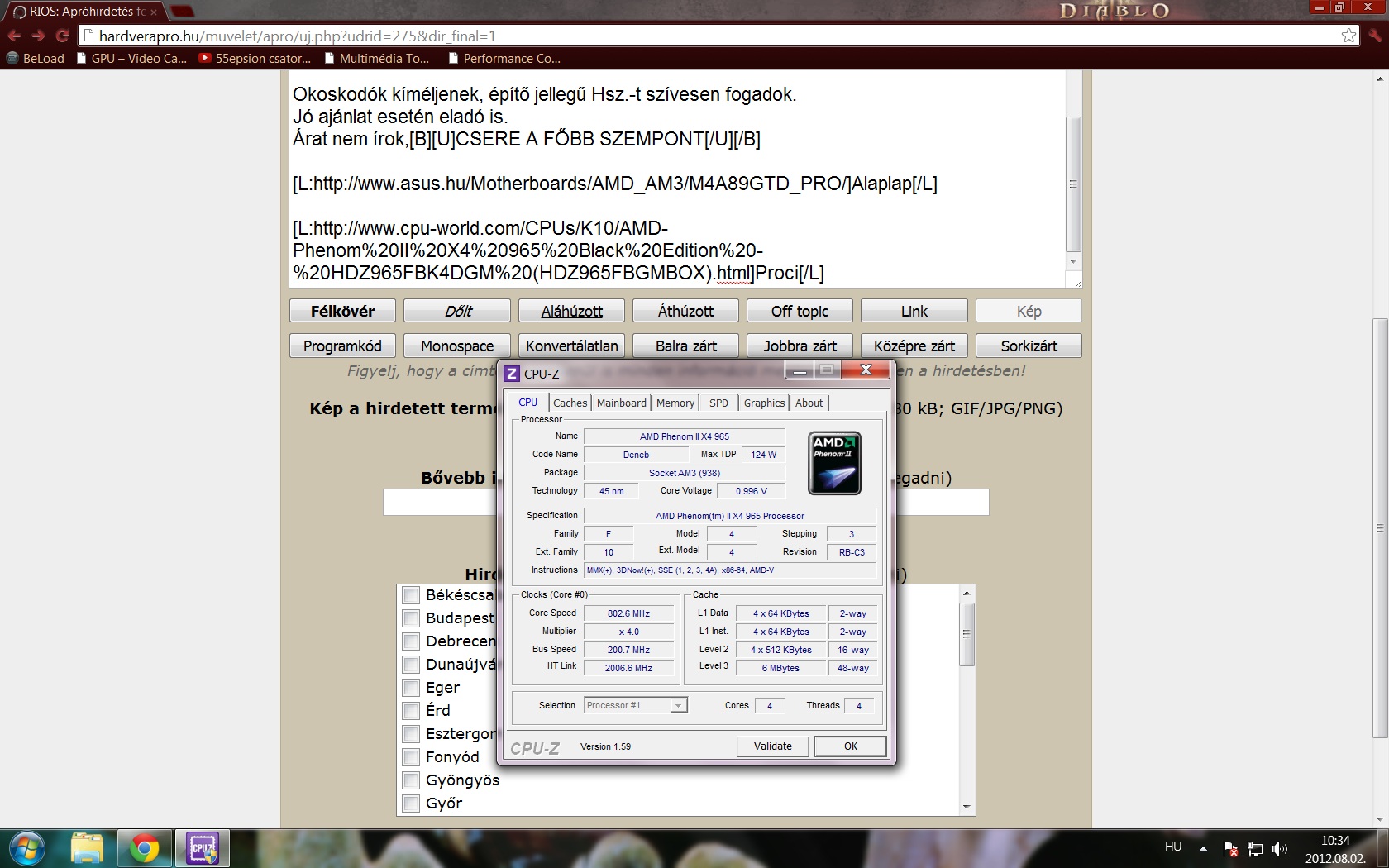Click the Kép formatting button
Viewport: 1389px width, 868px height.
(1029, 311)
